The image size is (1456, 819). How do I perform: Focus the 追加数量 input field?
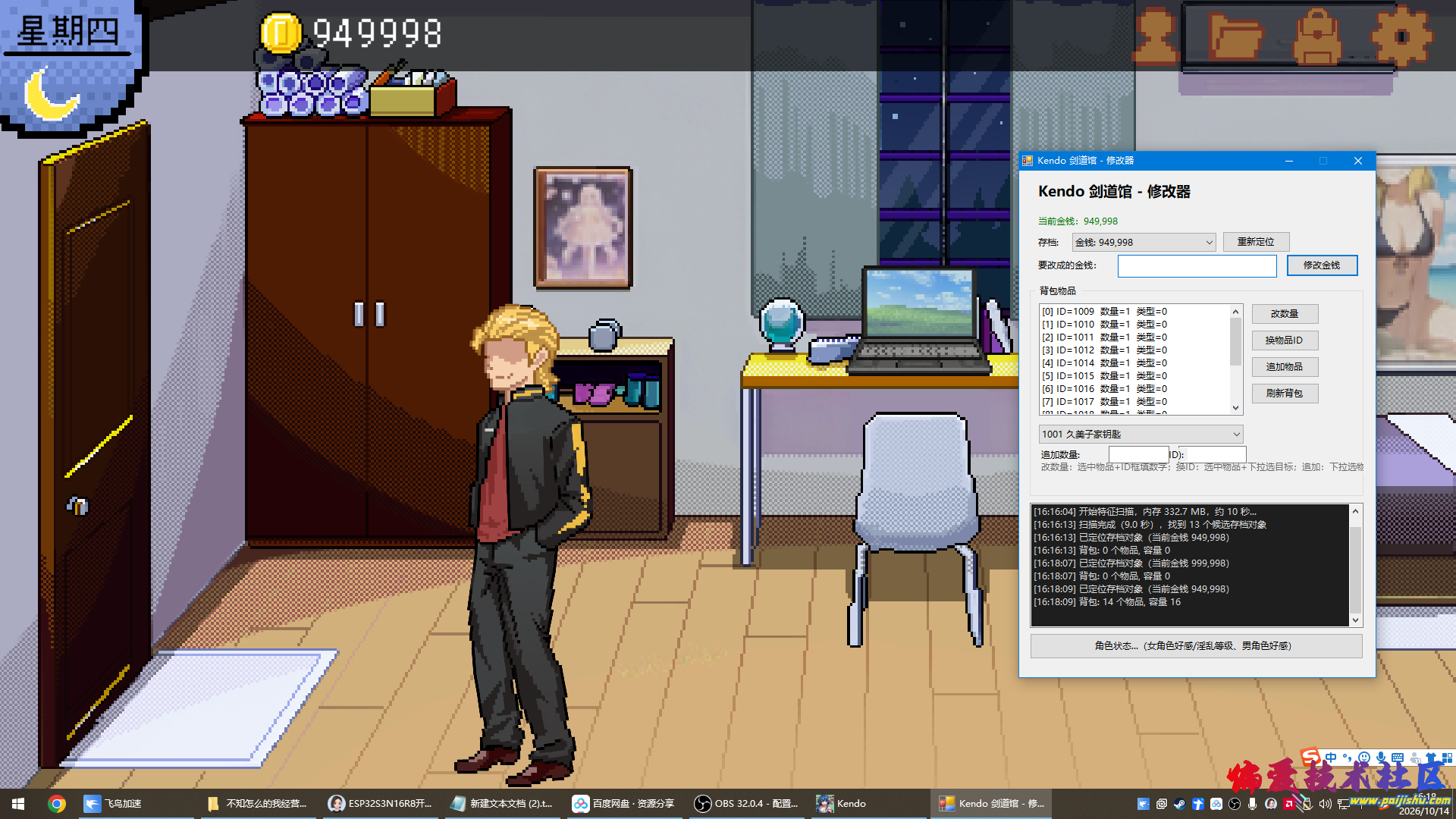(1138, 454)
